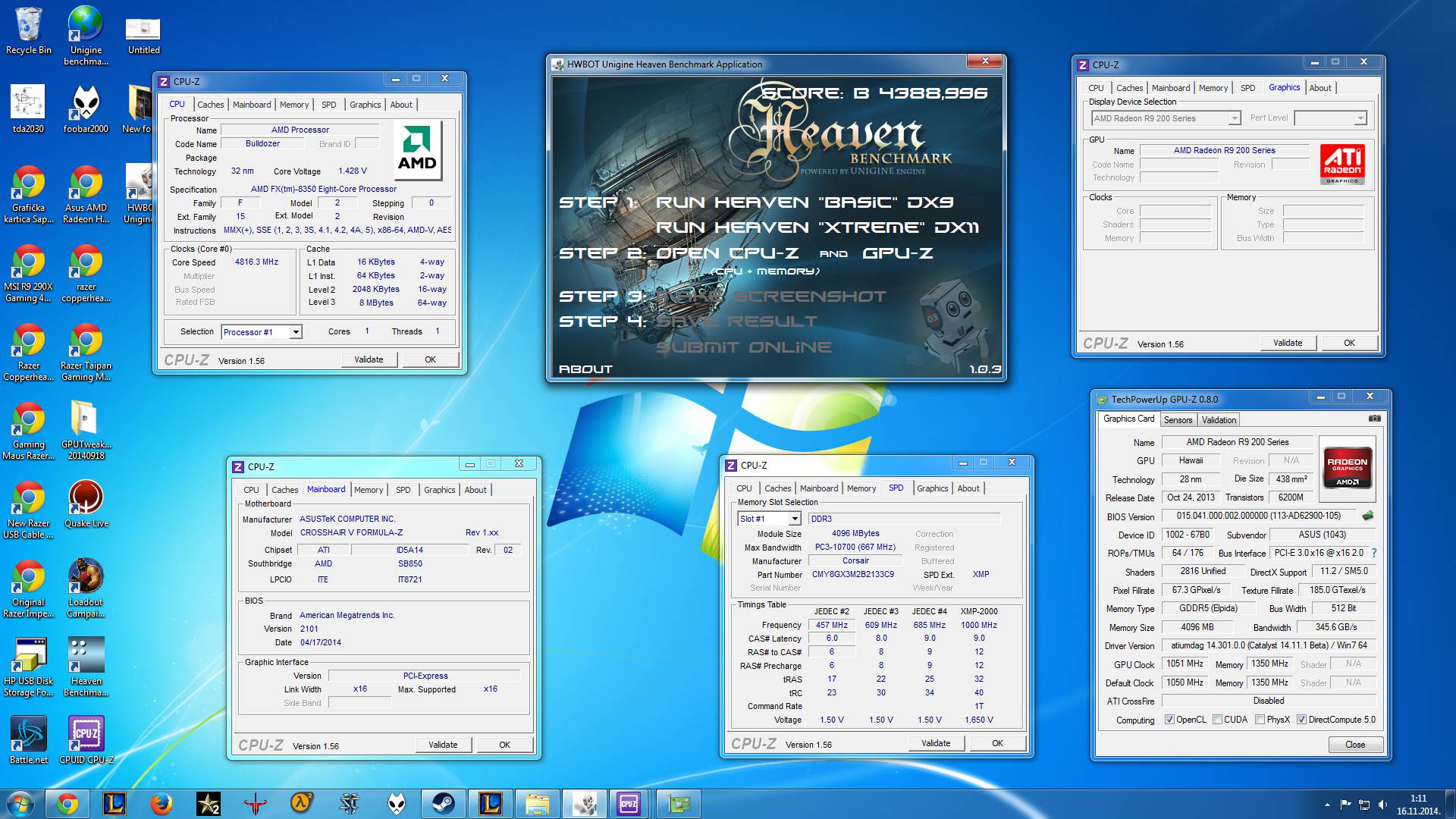Click the GPU-Z screenshot camera icon
This screenshot has width=1456, height=819.
[1374, 419]
